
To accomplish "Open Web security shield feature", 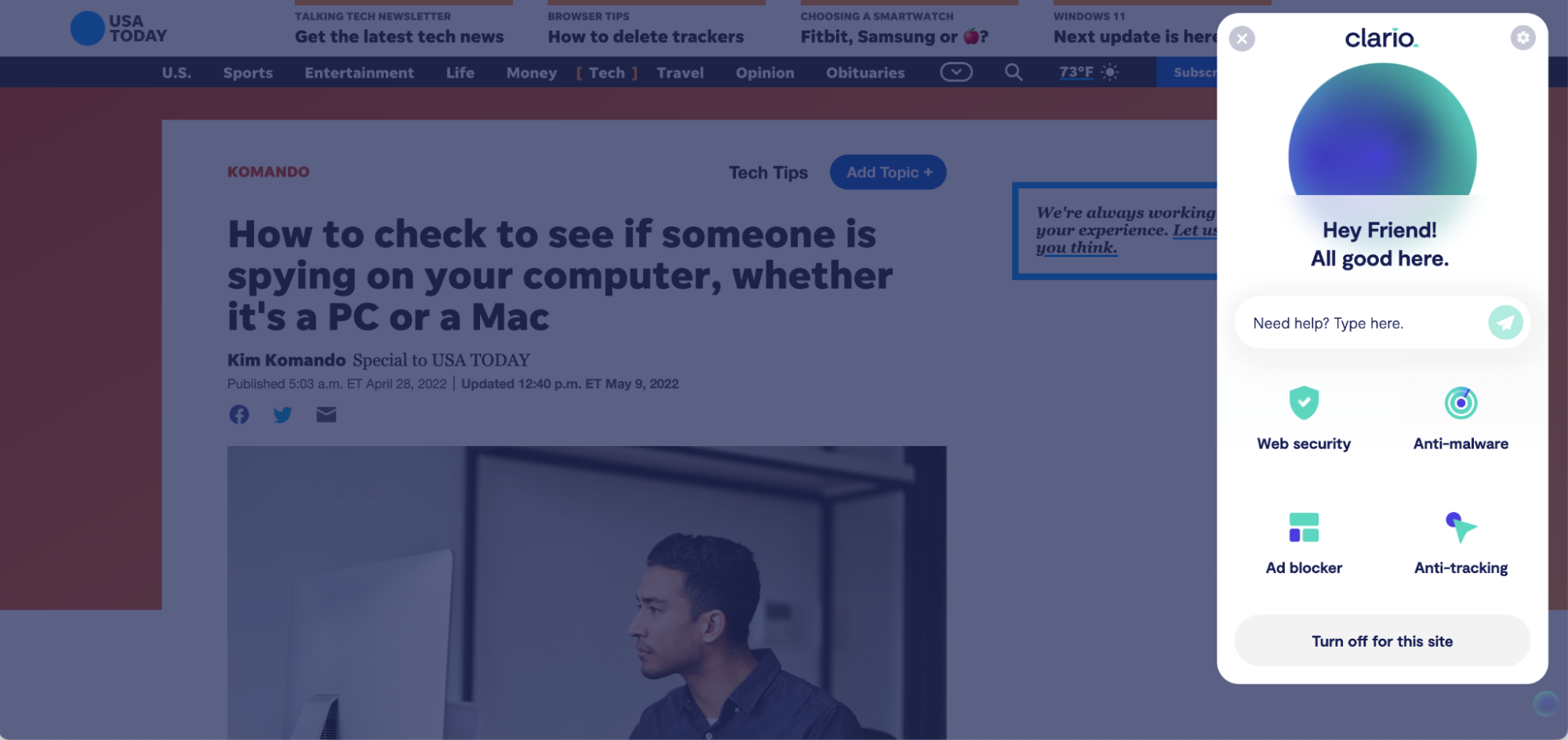I will click(1304, 419).
